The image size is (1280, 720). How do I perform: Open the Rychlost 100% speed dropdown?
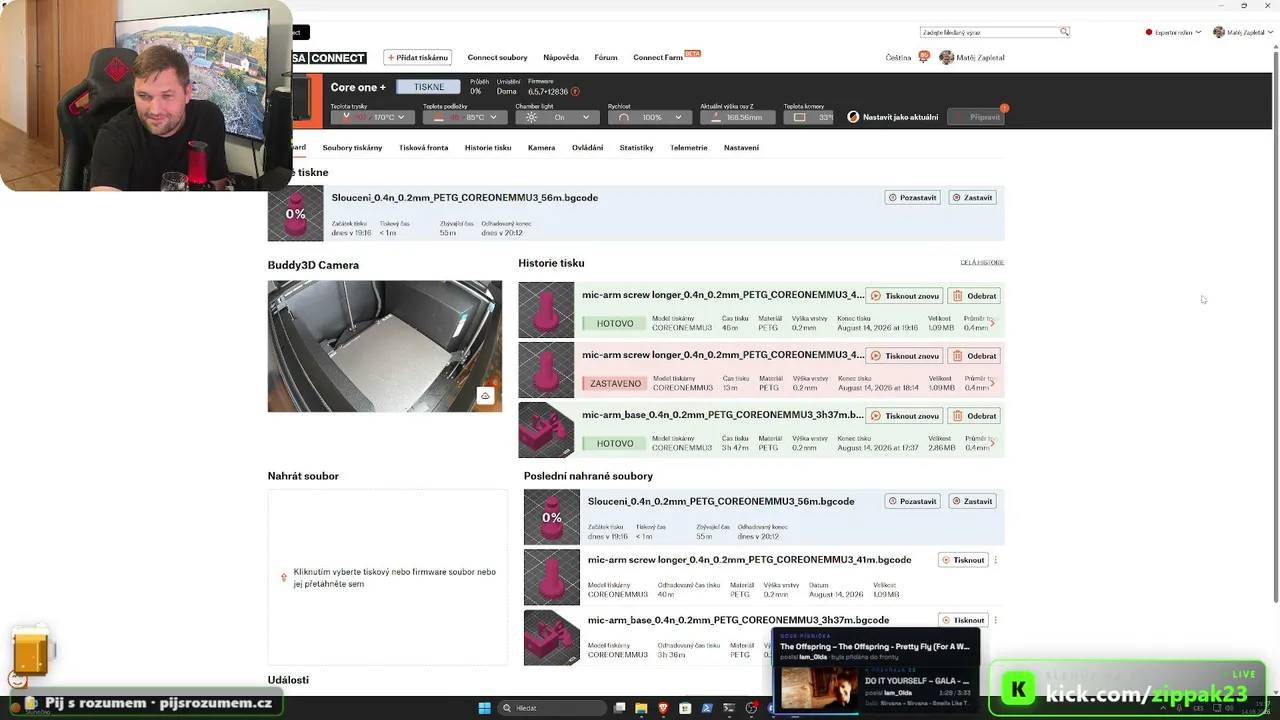click(x=651, y=117)
